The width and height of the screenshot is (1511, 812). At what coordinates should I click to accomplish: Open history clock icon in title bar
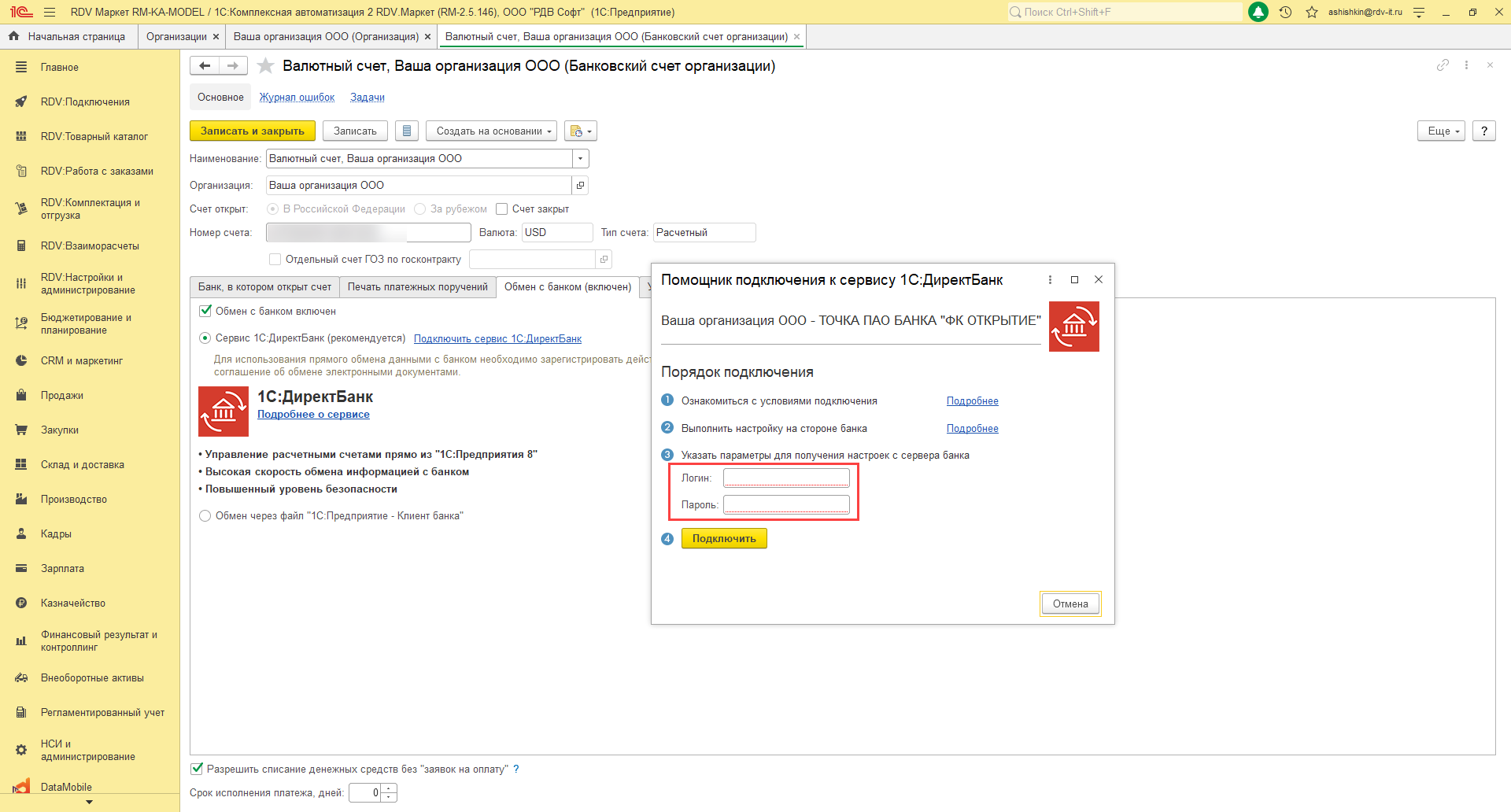coord(1285,12)
